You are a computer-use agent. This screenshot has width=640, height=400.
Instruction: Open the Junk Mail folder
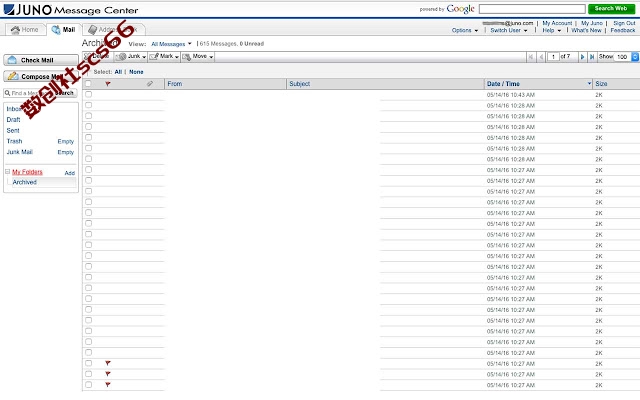(x=19, y=152)
